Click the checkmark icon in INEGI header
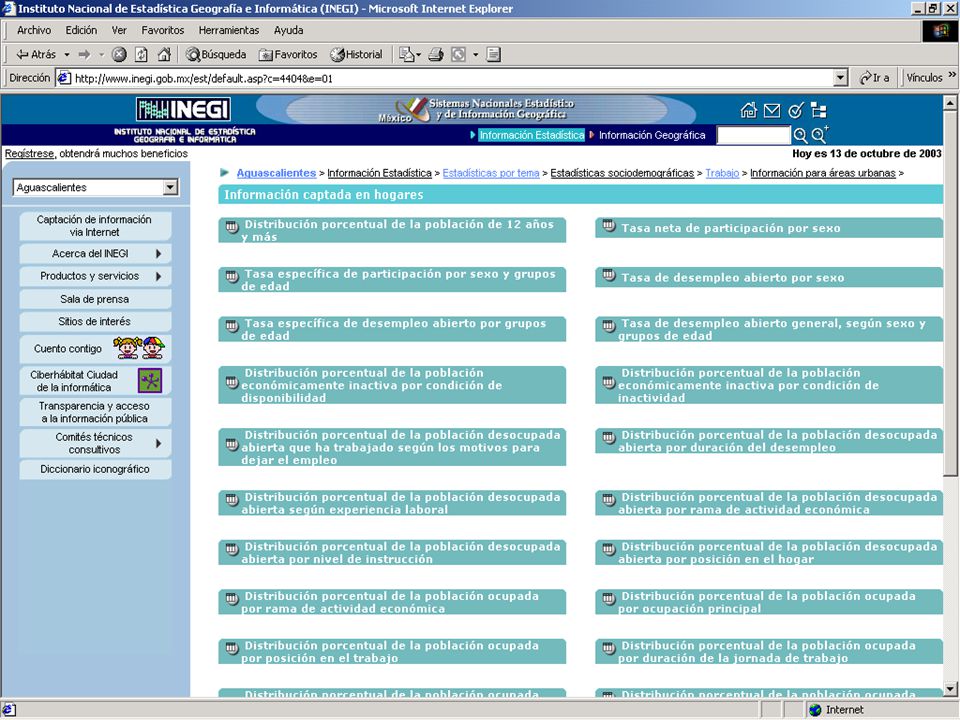 coord(795,111)
